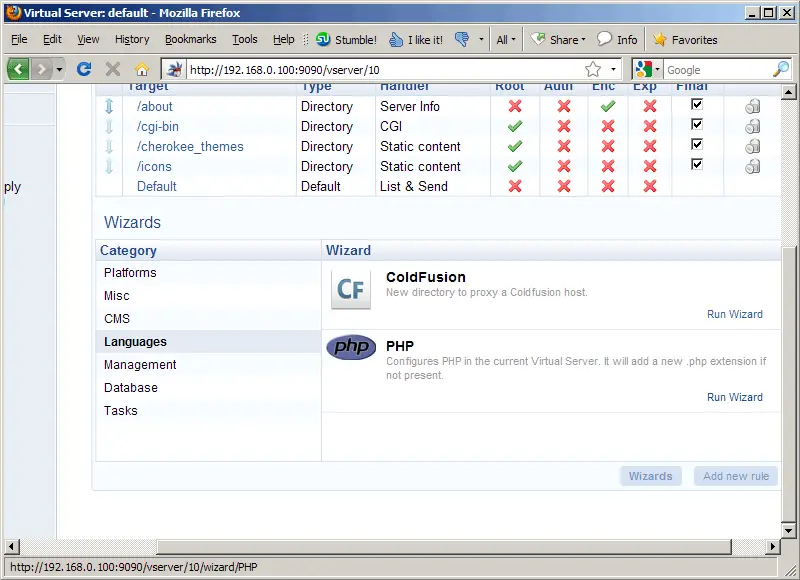Bookmark this page with the star icon

tap(593, 69)
